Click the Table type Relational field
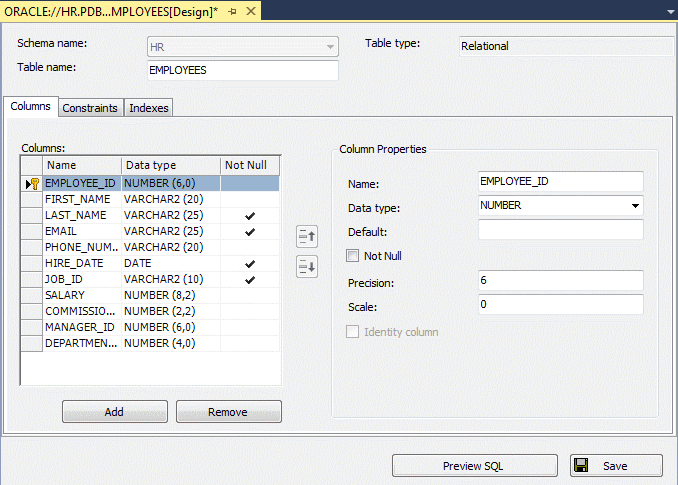 [566, 46]
